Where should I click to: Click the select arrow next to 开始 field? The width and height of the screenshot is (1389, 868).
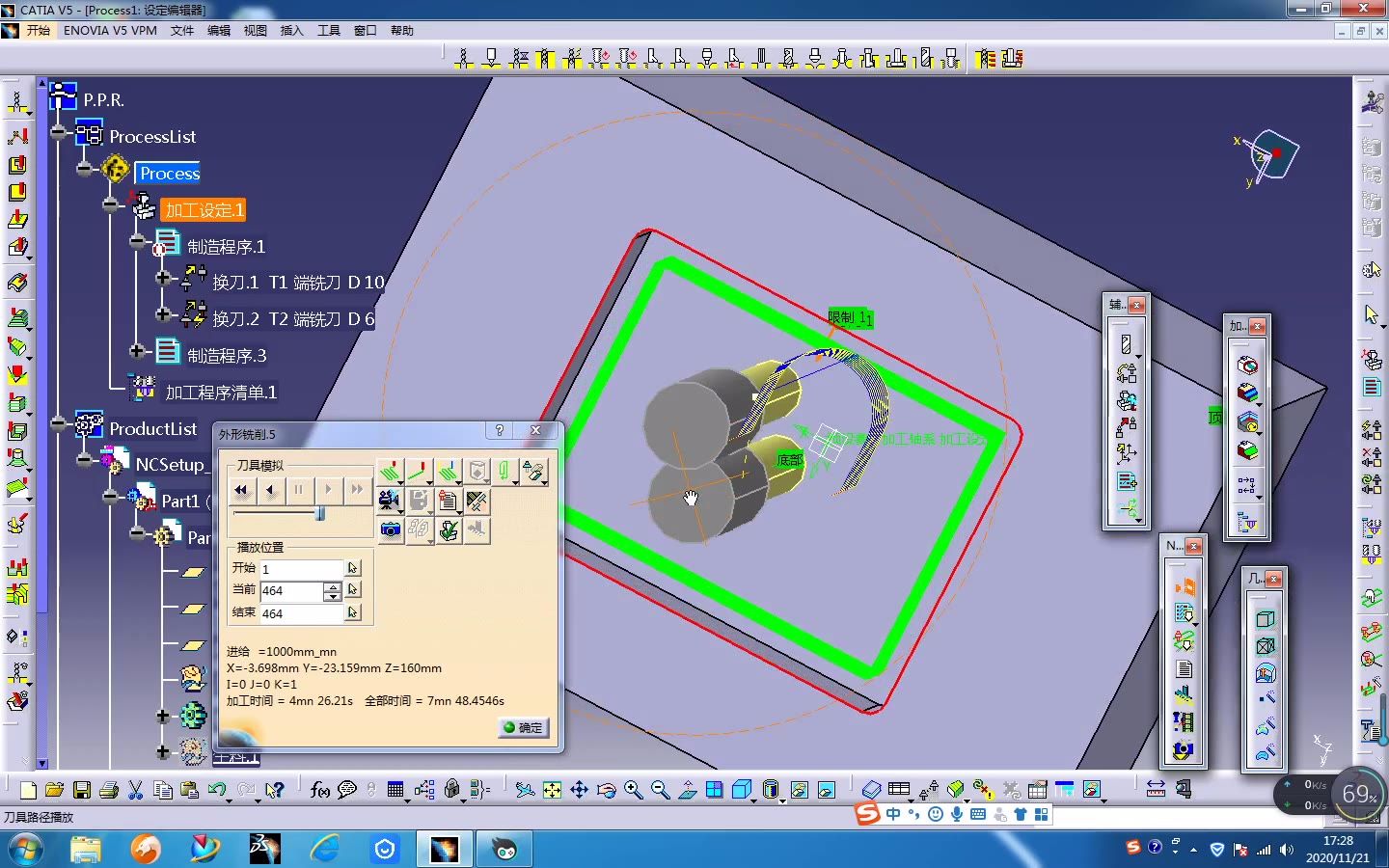point(353,568)
